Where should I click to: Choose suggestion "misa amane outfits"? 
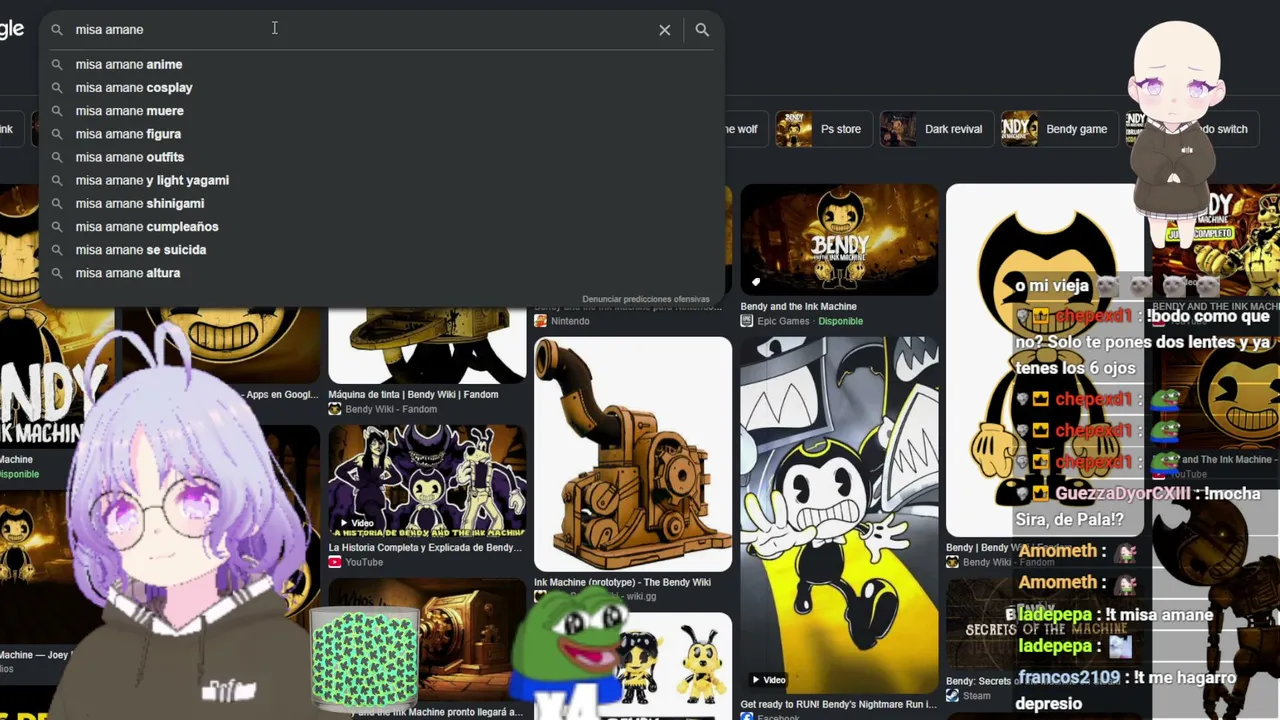tap(380, 157)
